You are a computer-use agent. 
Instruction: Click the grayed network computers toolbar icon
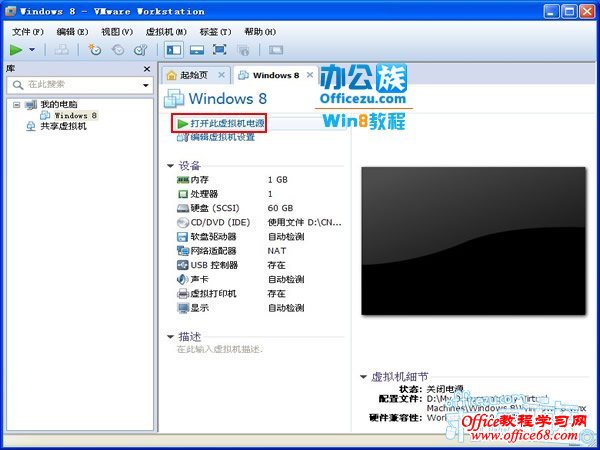tap(61, 49)
